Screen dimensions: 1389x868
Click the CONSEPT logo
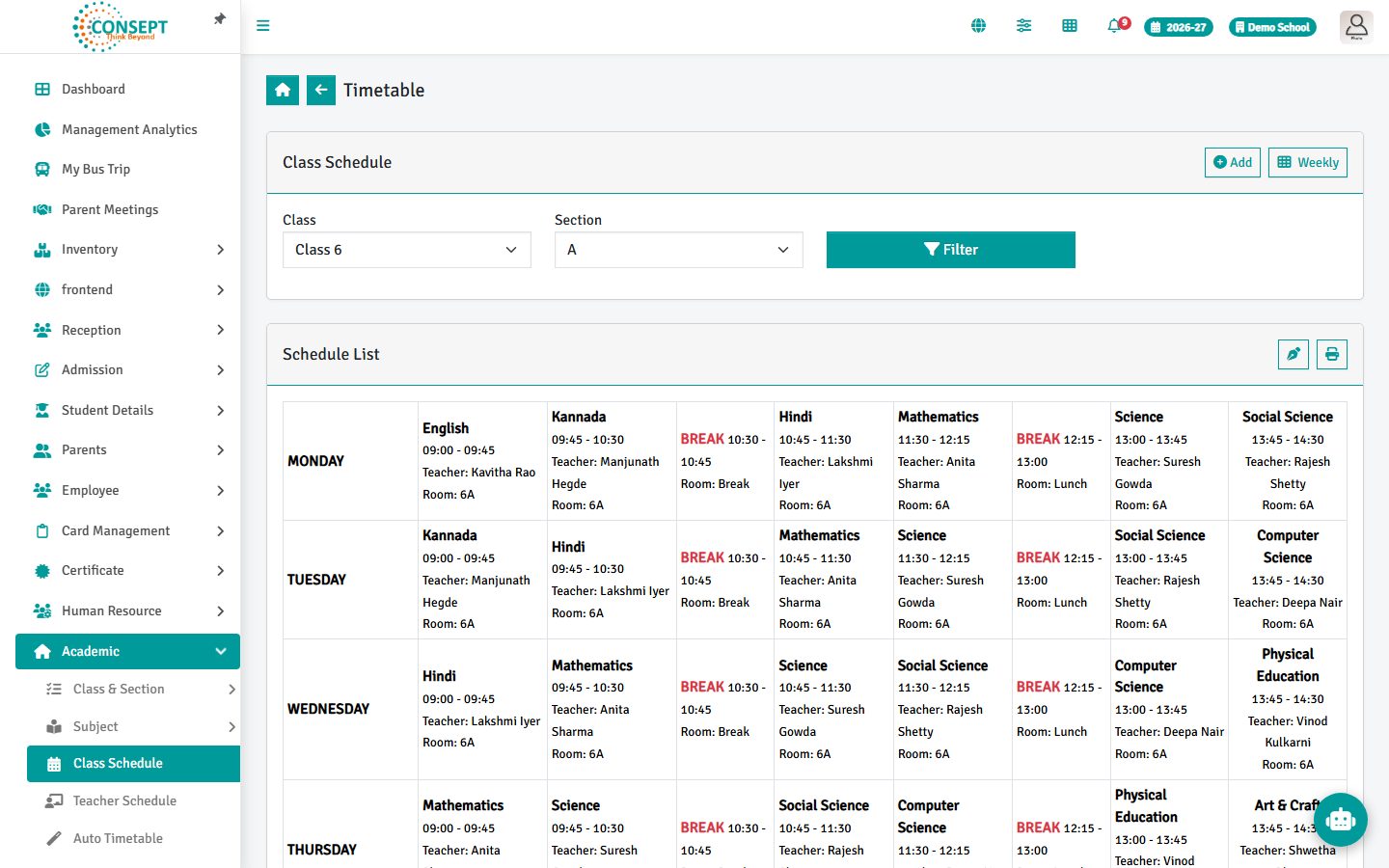point(121,26)
